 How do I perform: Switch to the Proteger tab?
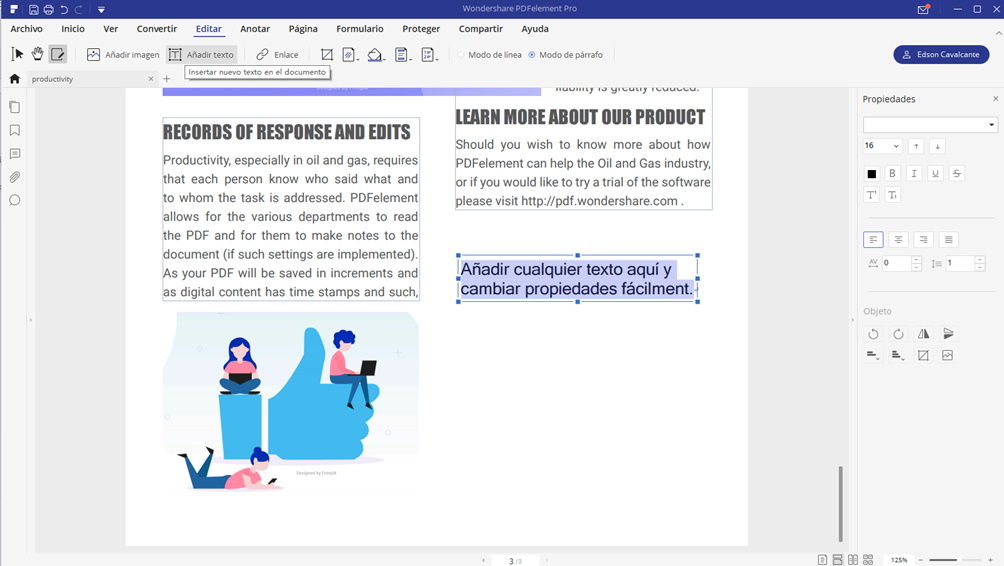coord(421,29)
